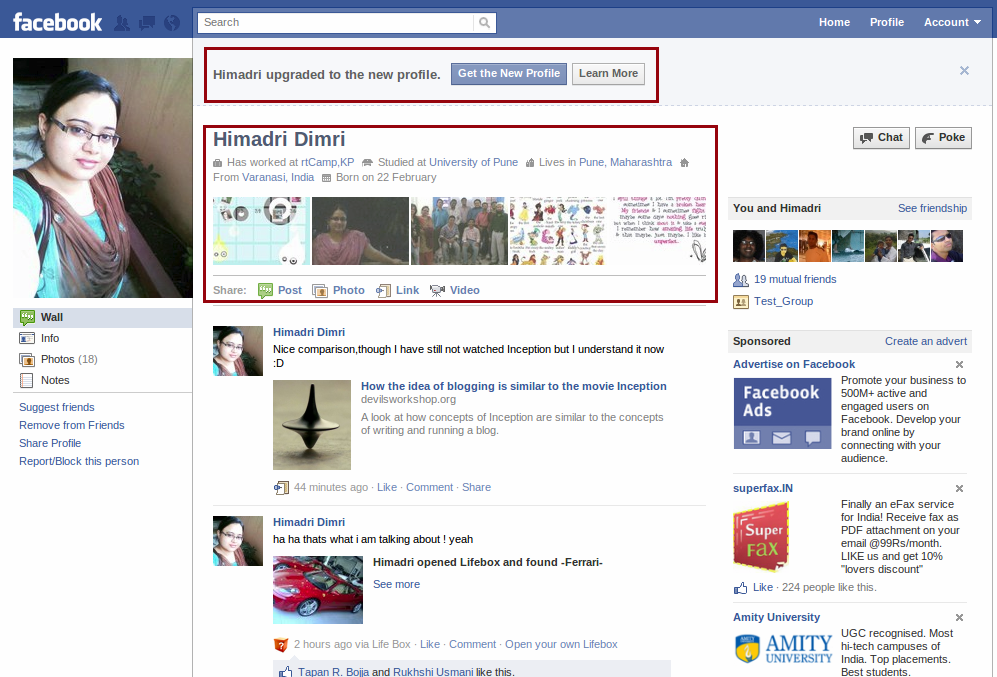Click the Facebook logo
This screenshot has width=997, height=677.
click(57, 23)
